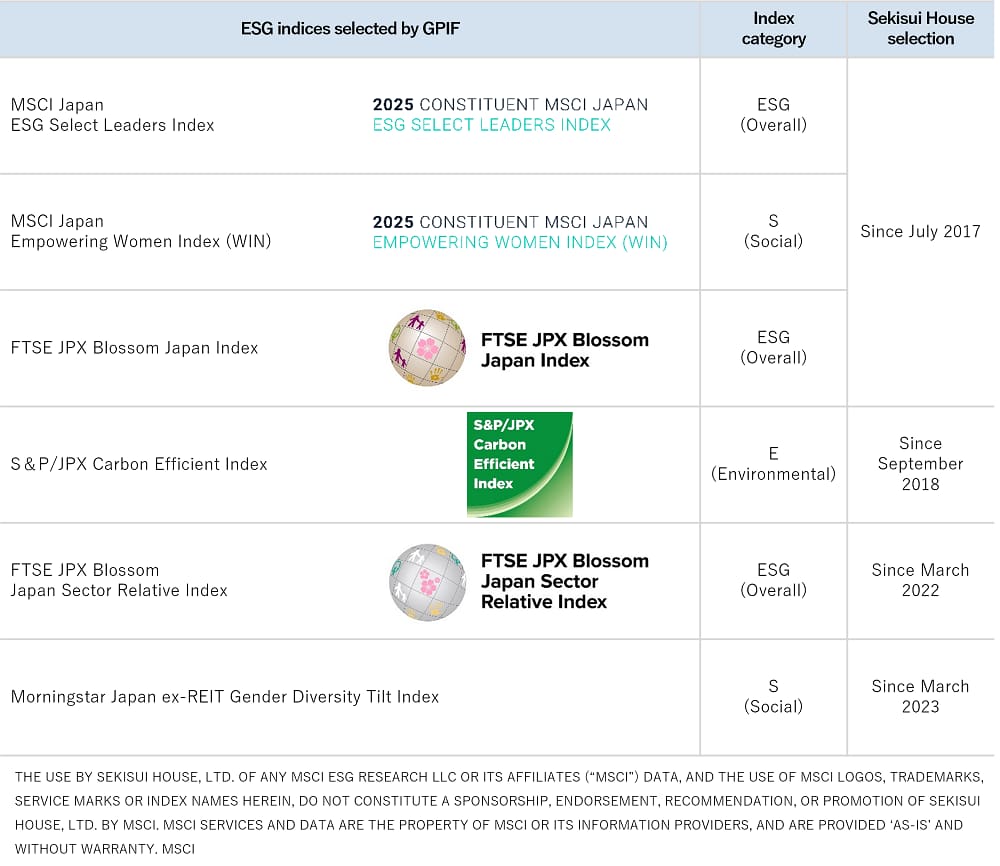The width and height of the screenshot is (1000, 866).
Task: Open the Morningstar Japan ex-REIT Gender Diversity Tilt Index entry
Action: point(225,697)
